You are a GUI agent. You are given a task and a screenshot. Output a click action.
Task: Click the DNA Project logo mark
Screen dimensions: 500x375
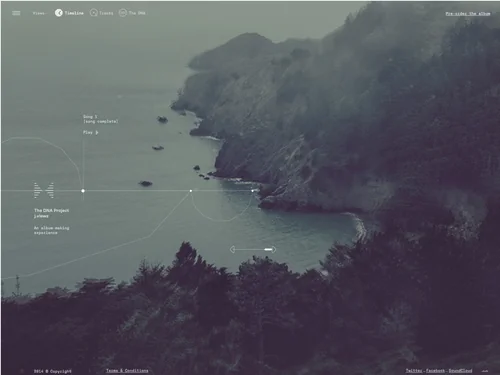[44, 190]
